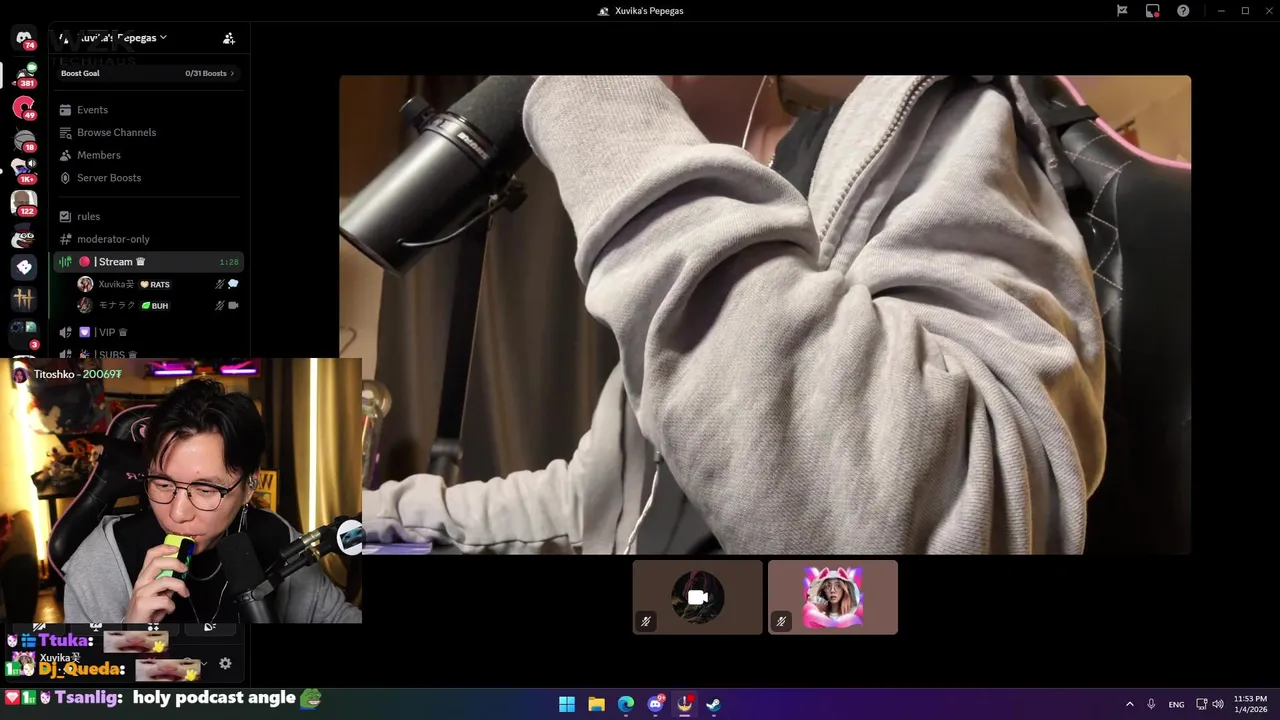Open the golden tally-marks server icon
The image size is (1280, 720).
tap(24, 299)
